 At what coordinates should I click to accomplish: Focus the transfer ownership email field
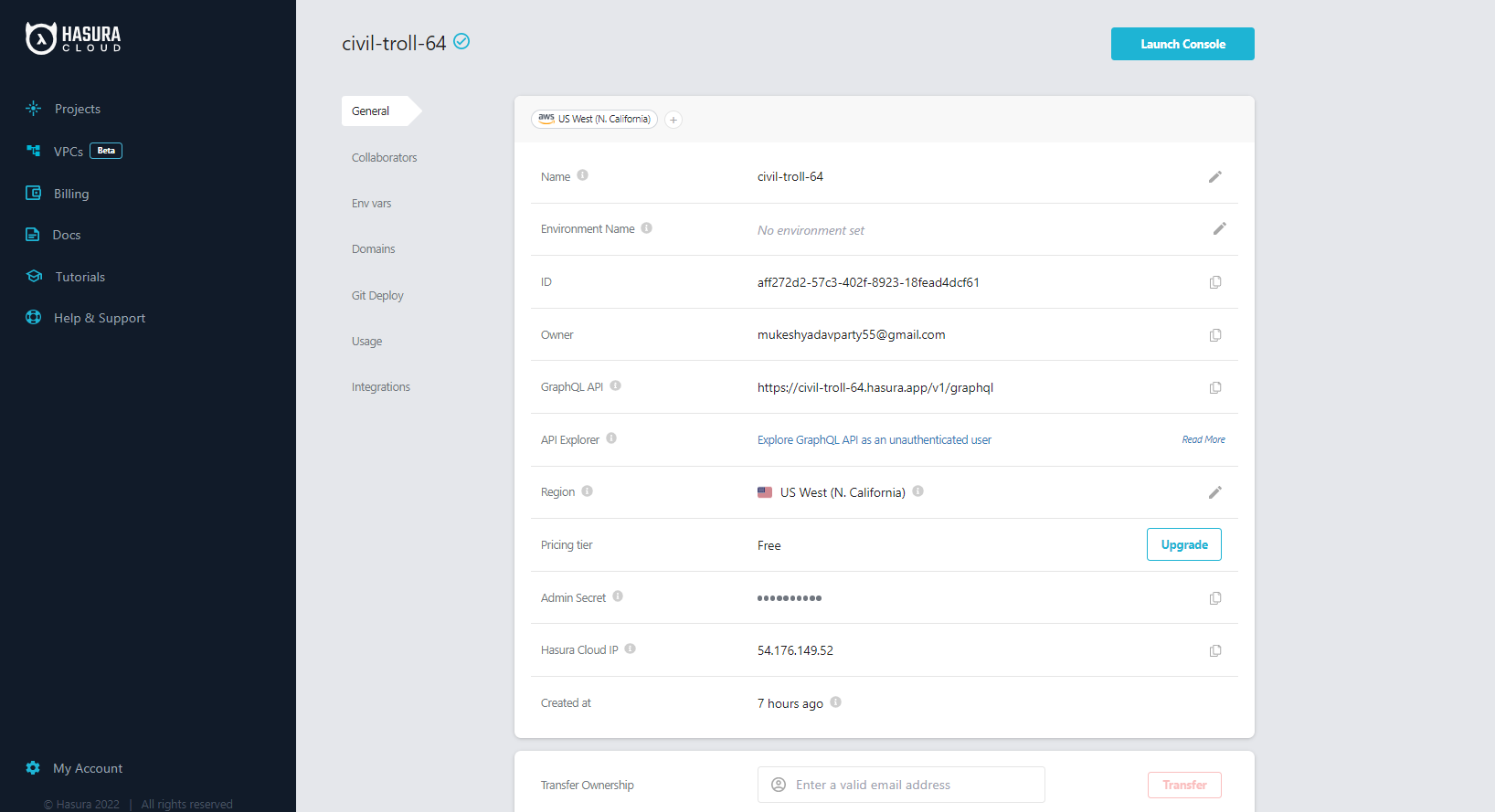[901, 785]
